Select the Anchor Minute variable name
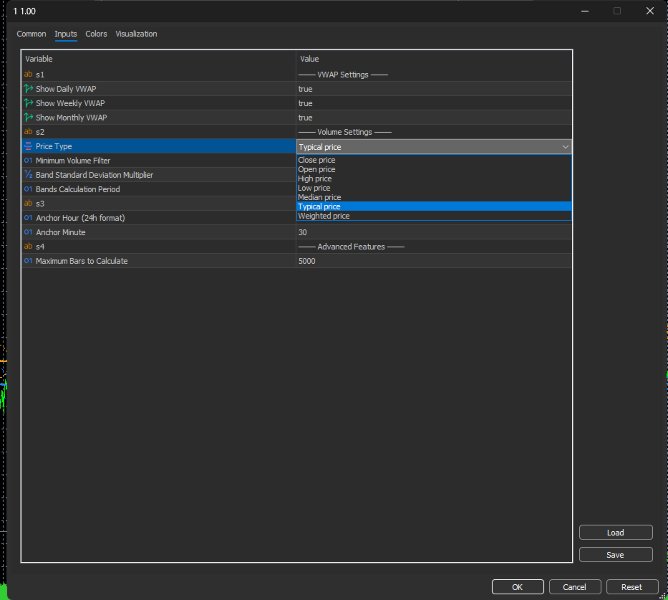The height and width of the screenshot is (600, 668). [x=60, y=232]
